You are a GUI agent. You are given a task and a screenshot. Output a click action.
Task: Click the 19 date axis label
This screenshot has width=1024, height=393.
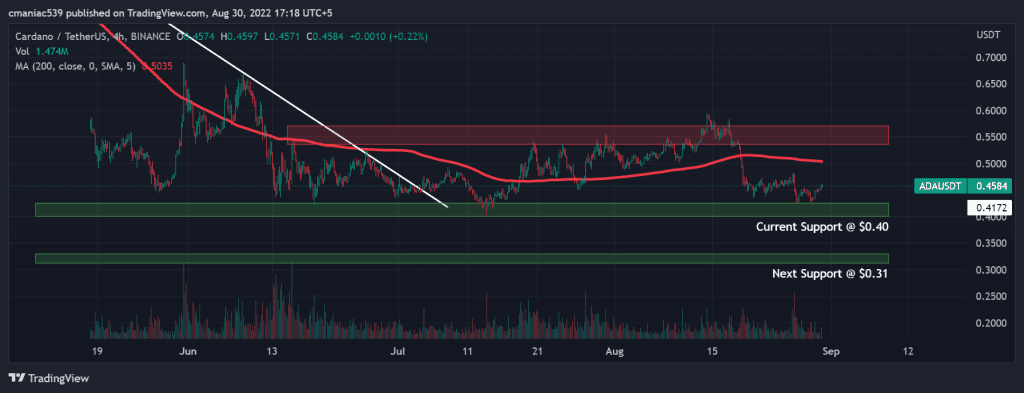click(x=96, y=351)
